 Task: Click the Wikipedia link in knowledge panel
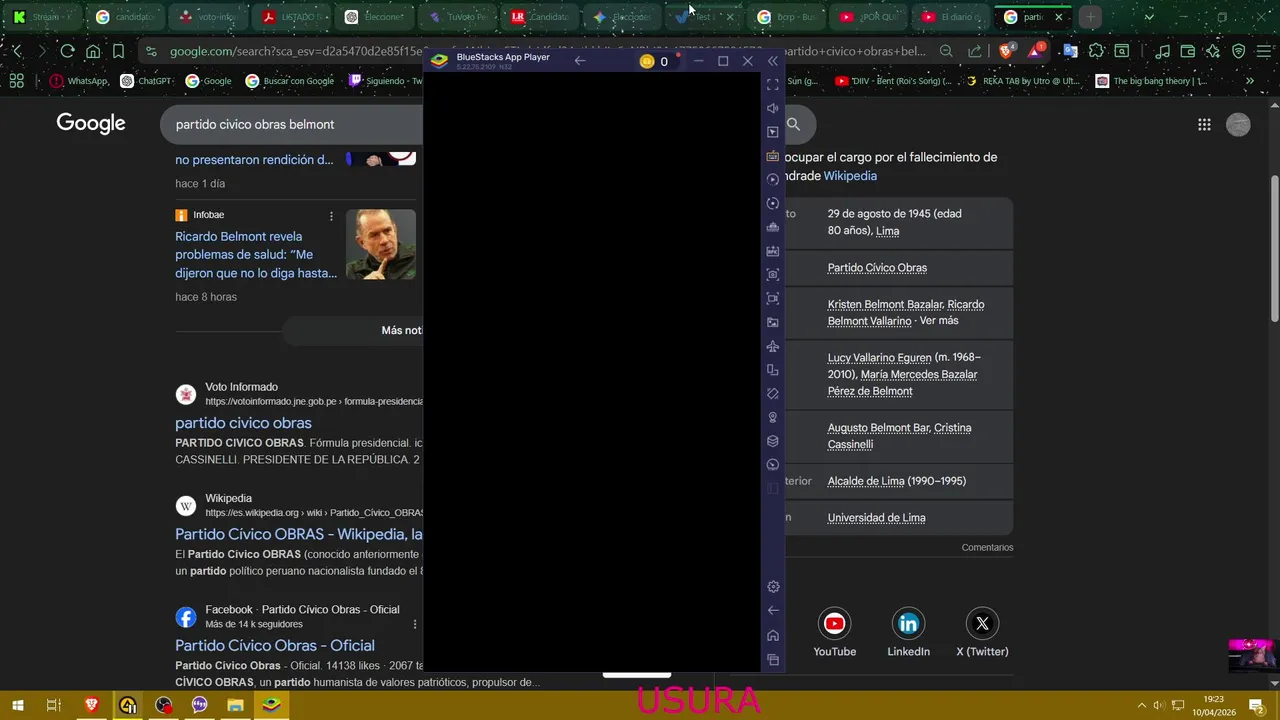[850, 176]
